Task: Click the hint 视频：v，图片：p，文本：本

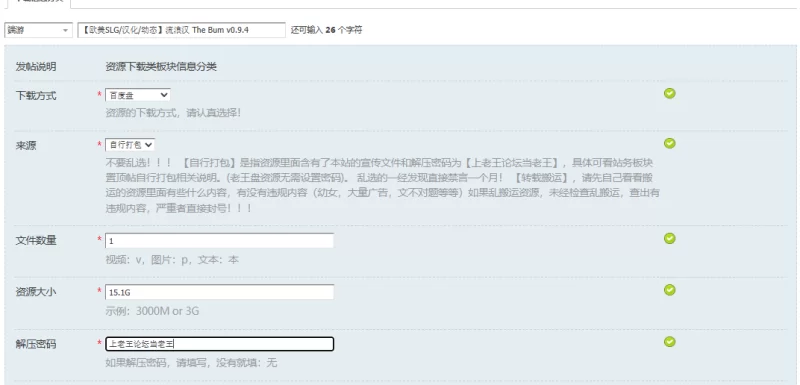Action: click(172, 260)
